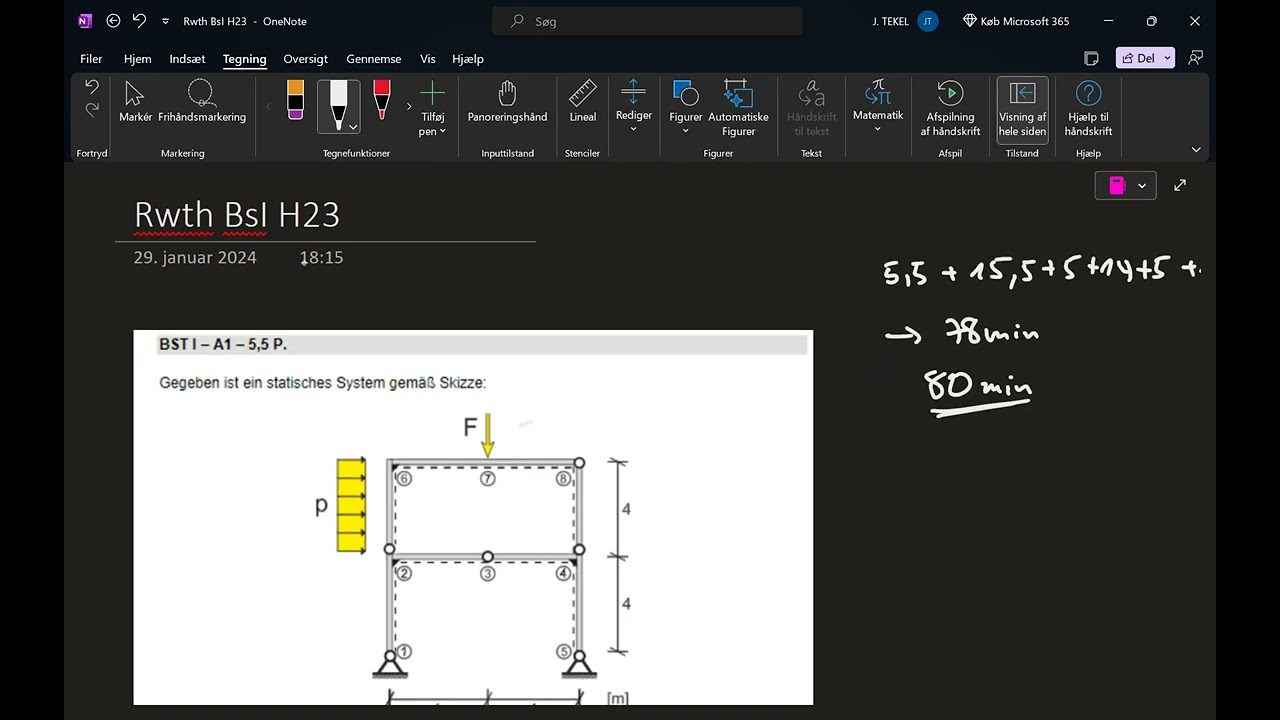Enable Panoreringshånd hand tool
Image resolution: width=1280 pixels, height=720 pixels.
507,102
